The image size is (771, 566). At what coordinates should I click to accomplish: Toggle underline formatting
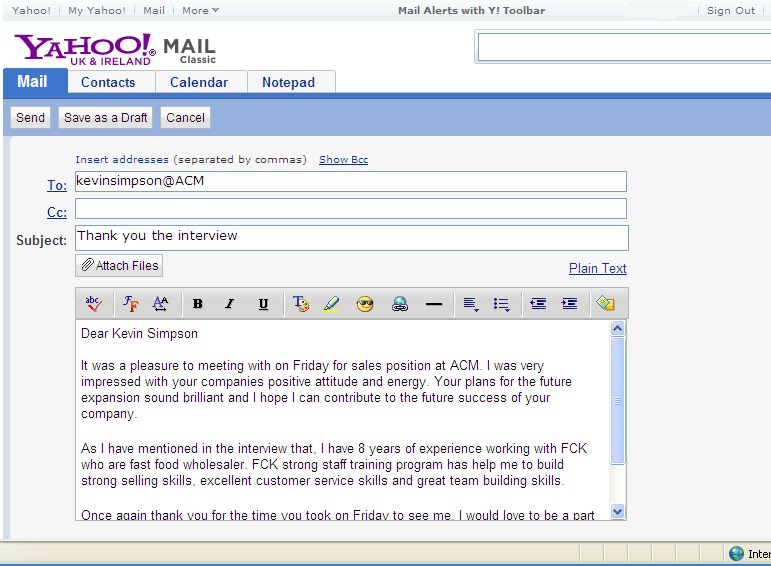click(x=263, y=304)
